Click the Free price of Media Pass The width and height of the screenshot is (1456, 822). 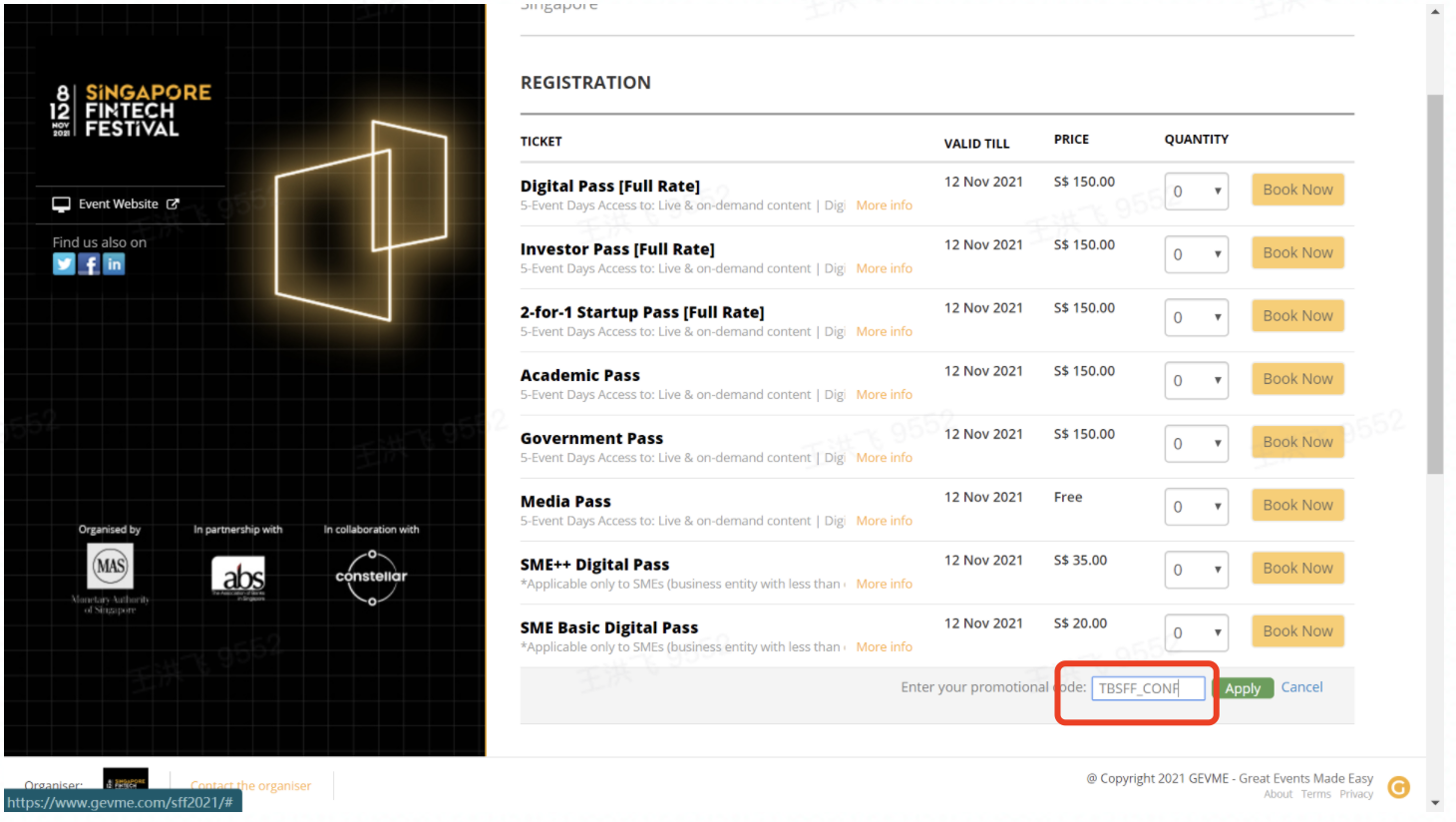point(1068,497)
